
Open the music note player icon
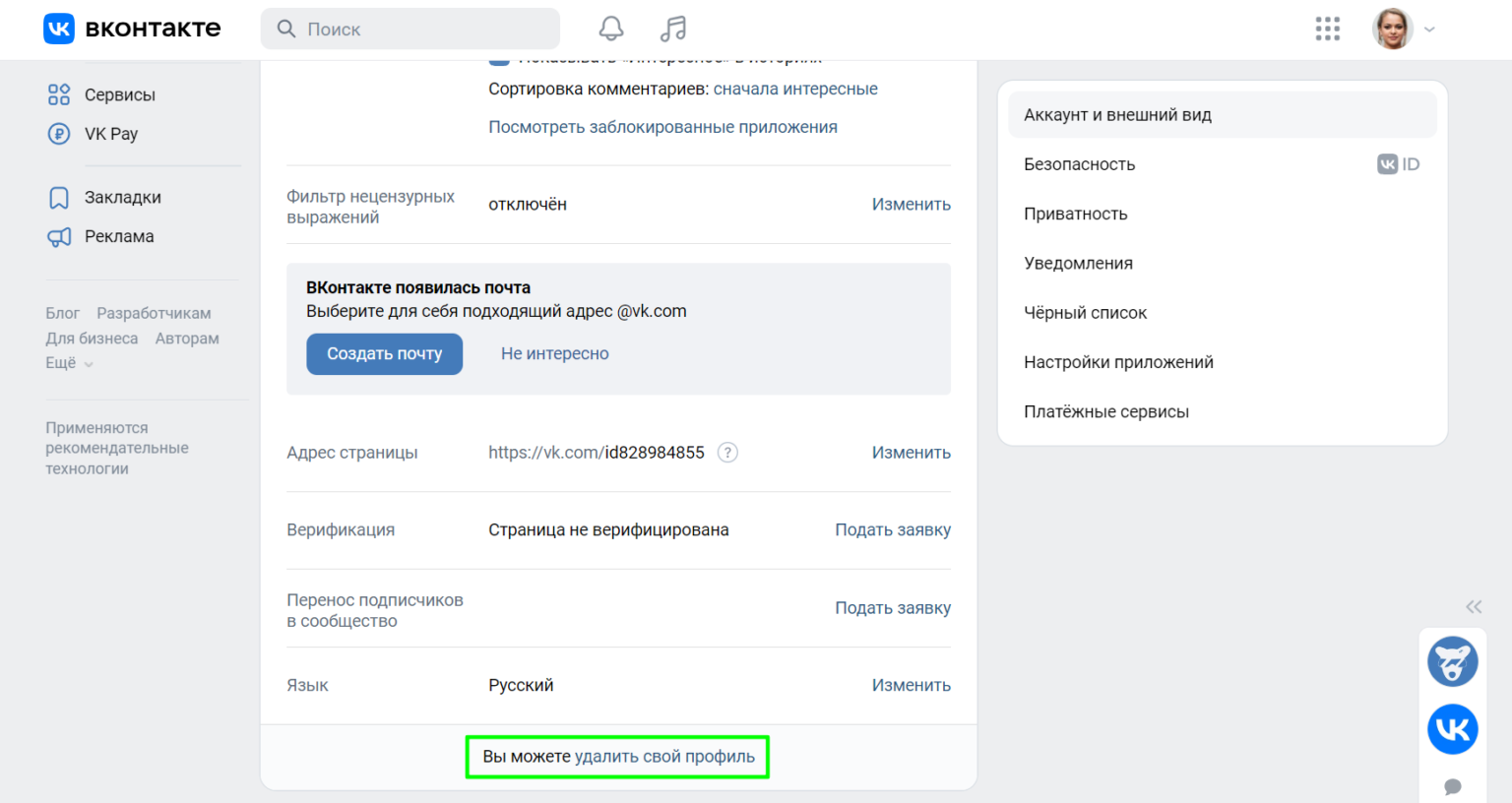[673, 29]
